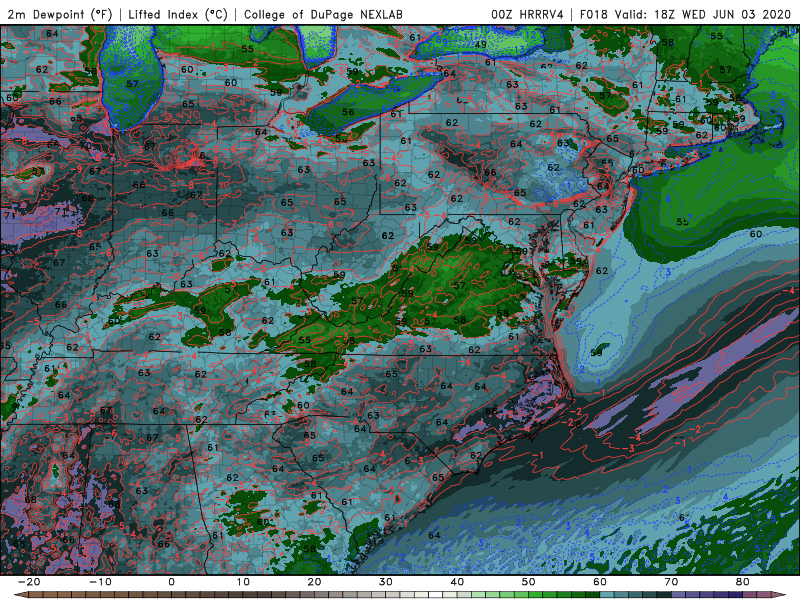The image size is (800, 600).
Task: Click the 10 label on the color scale
Action: 243,582
